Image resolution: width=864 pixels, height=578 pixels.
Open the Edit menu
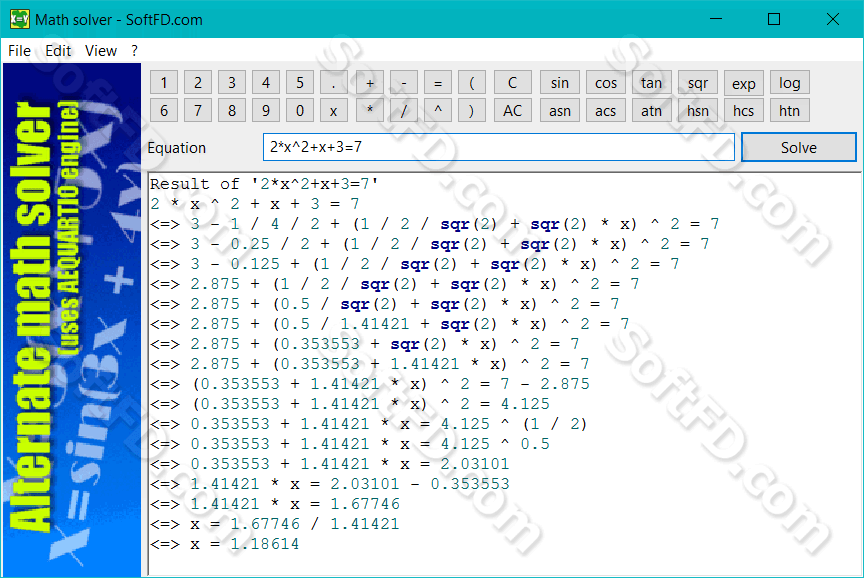pyautogui.click(x=58, y=51)
